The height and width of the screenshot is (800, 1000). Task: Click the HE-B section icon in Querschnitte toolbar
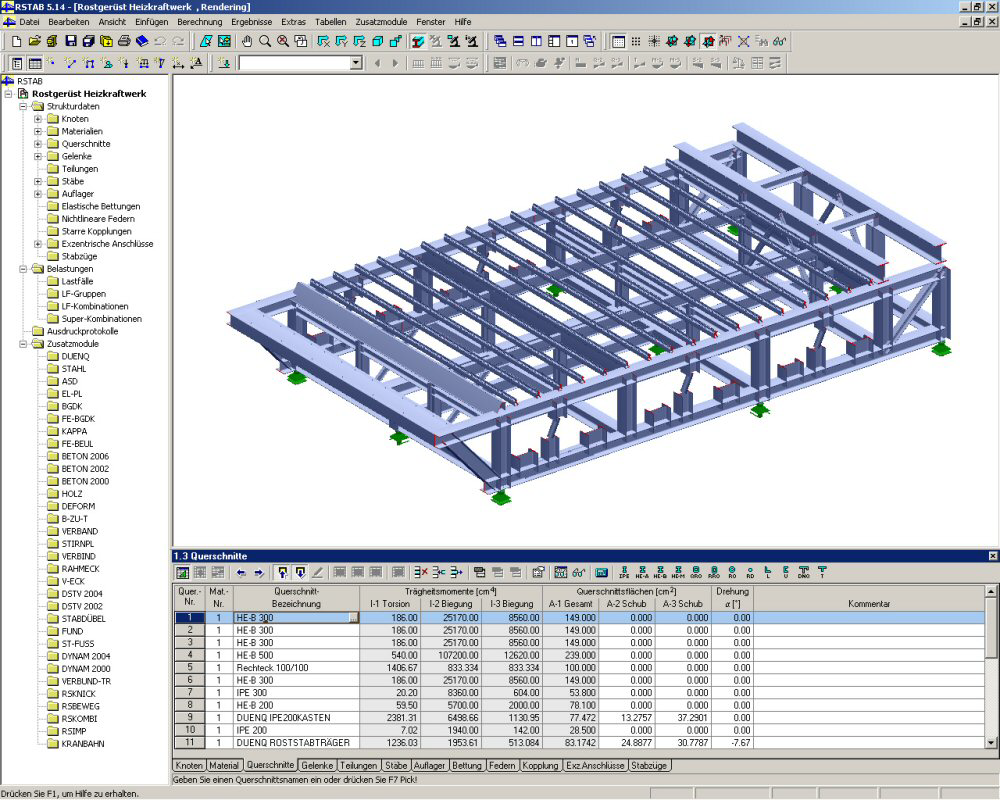[x=661, y=571]
